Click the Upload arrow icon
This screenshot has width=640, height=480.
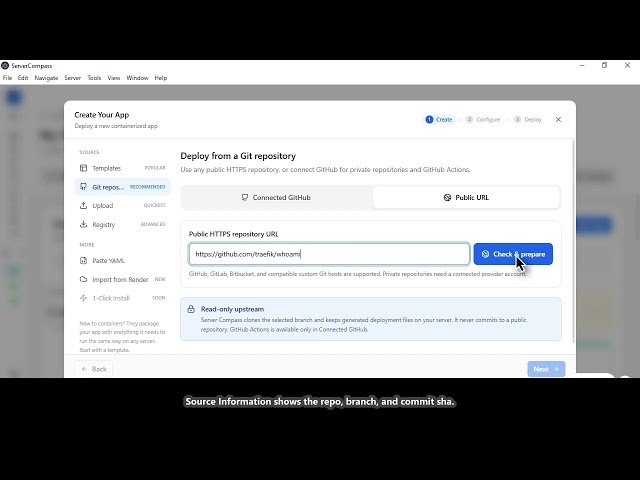coord(83,205)
